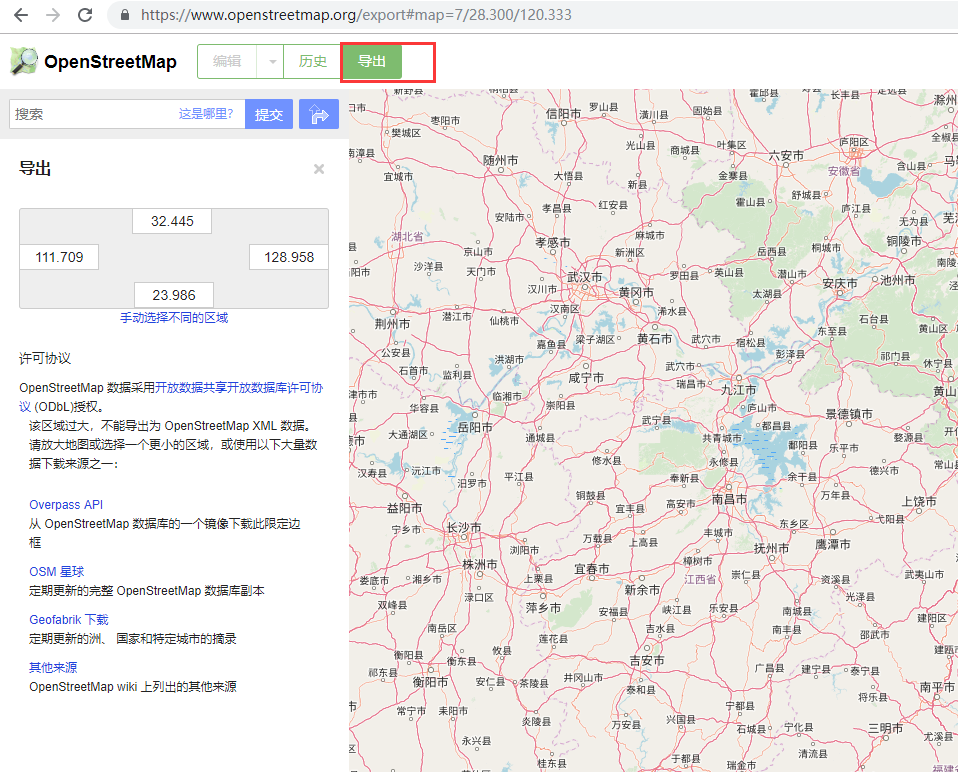Click 手动选择不同的区域 link
958x772 pixels.
[x=174, y=318]
